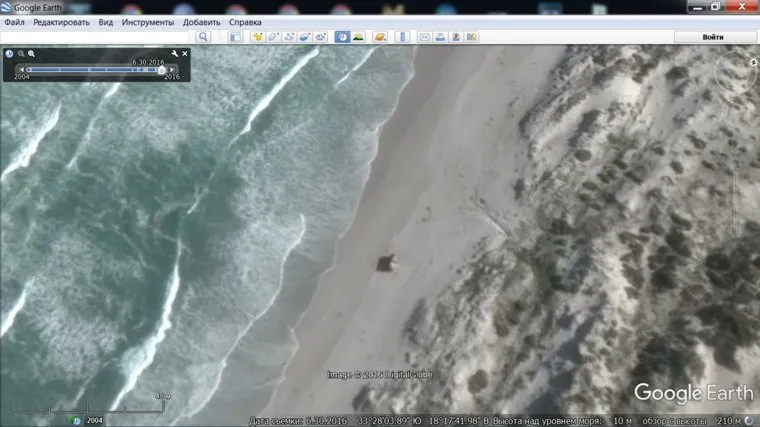Click the search magnifier icon in toolbar
This screenshot has width=760, height=427.
coord(203,37)
